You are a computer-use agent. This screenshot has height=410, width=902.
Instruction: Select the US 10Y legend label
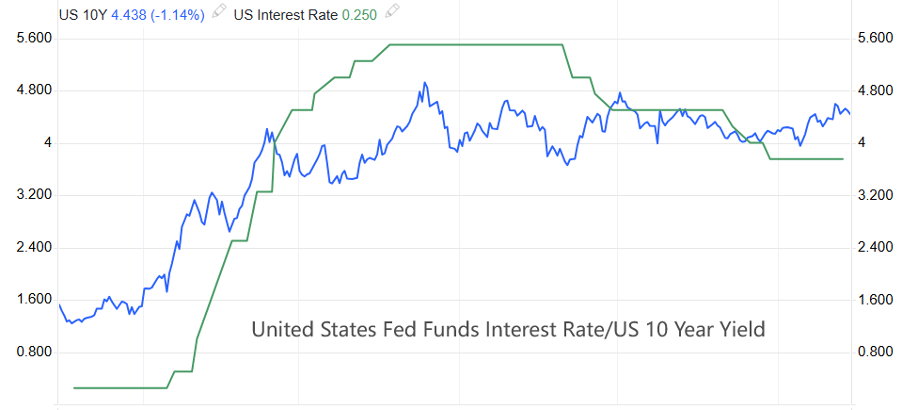point(84,15)
